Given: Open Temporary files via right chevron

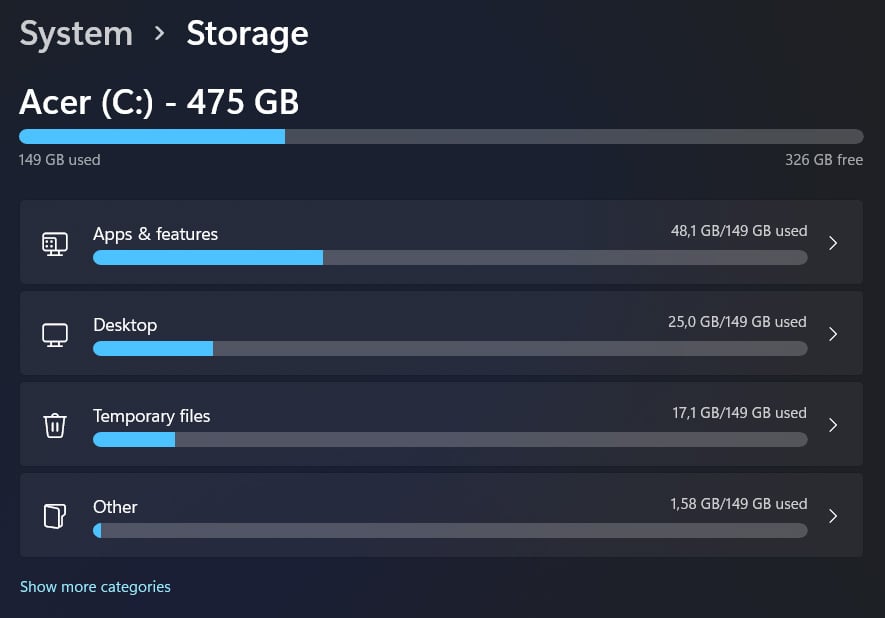Looking at the screenshot, I should pos(833,425).
